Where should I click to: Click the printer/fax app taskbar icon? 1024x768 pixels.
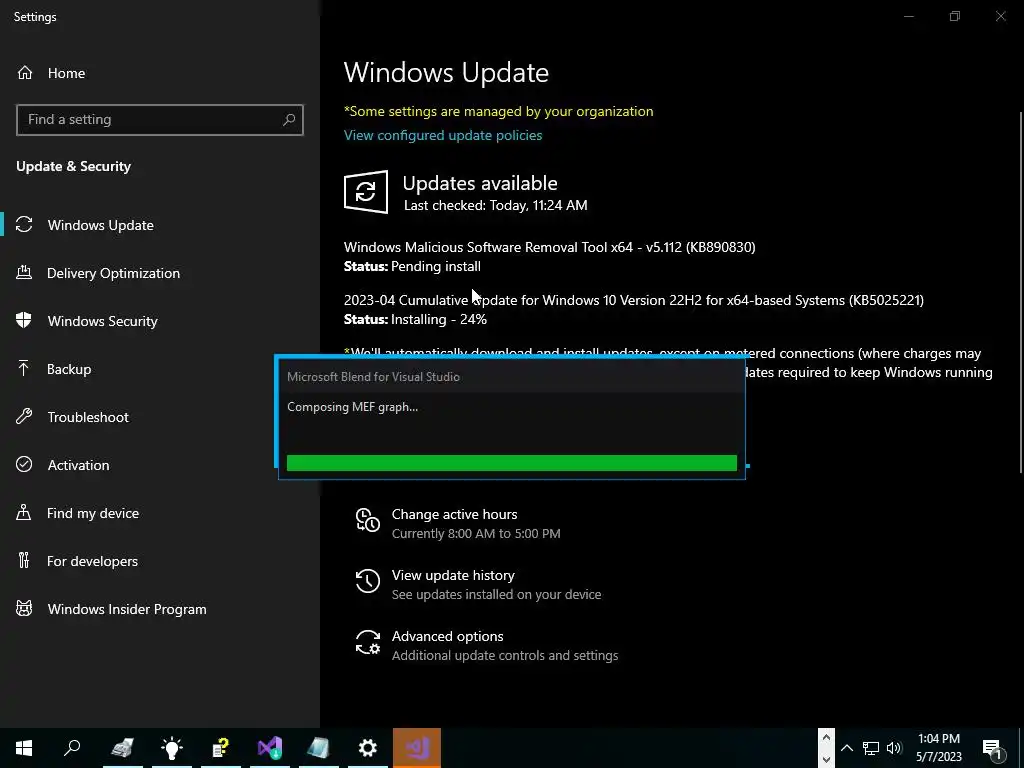122,748
